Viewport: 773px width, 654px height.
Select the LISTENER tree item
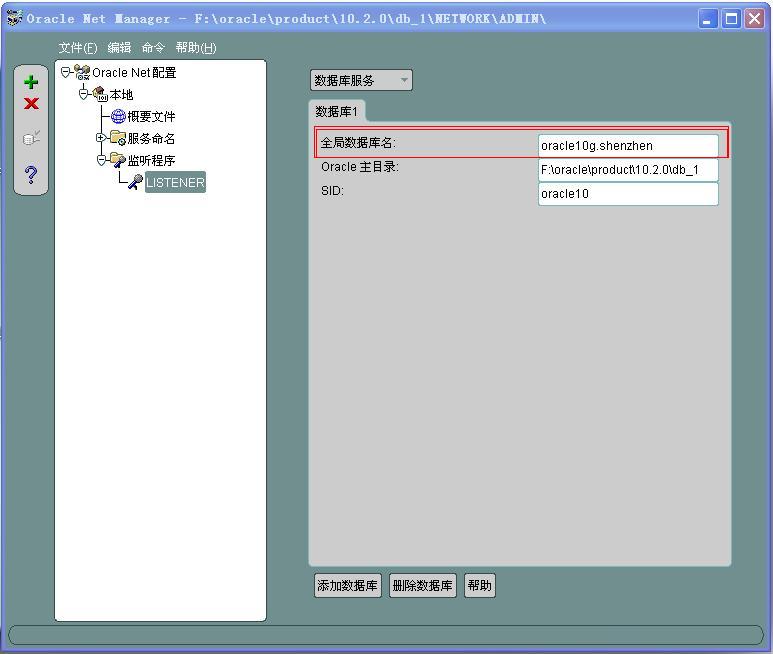coord(175,182)
